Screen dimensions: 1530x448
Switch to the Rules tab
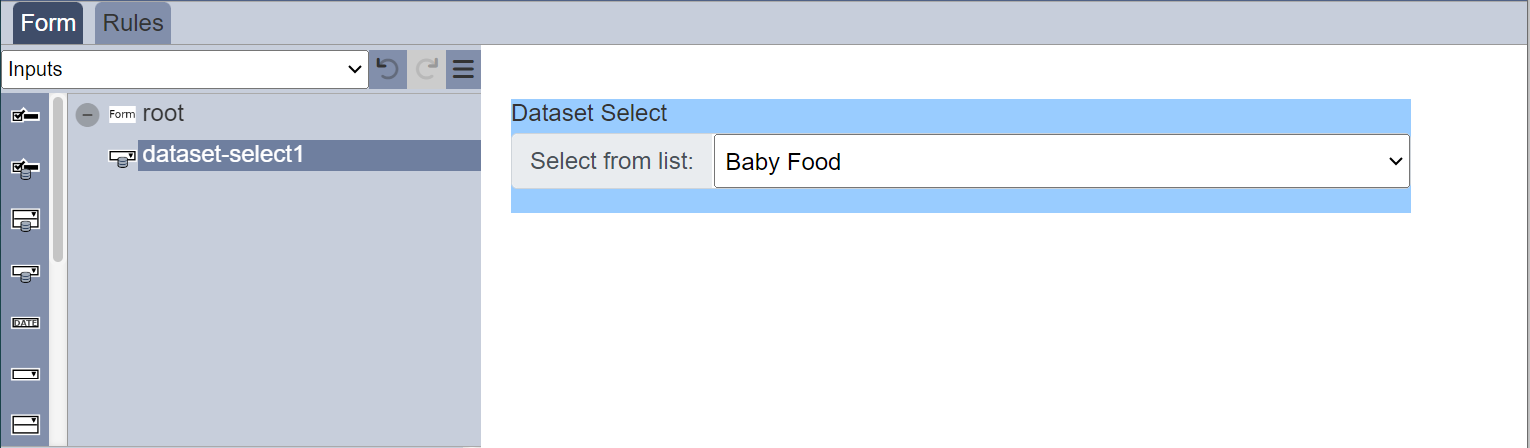[133, 23]
